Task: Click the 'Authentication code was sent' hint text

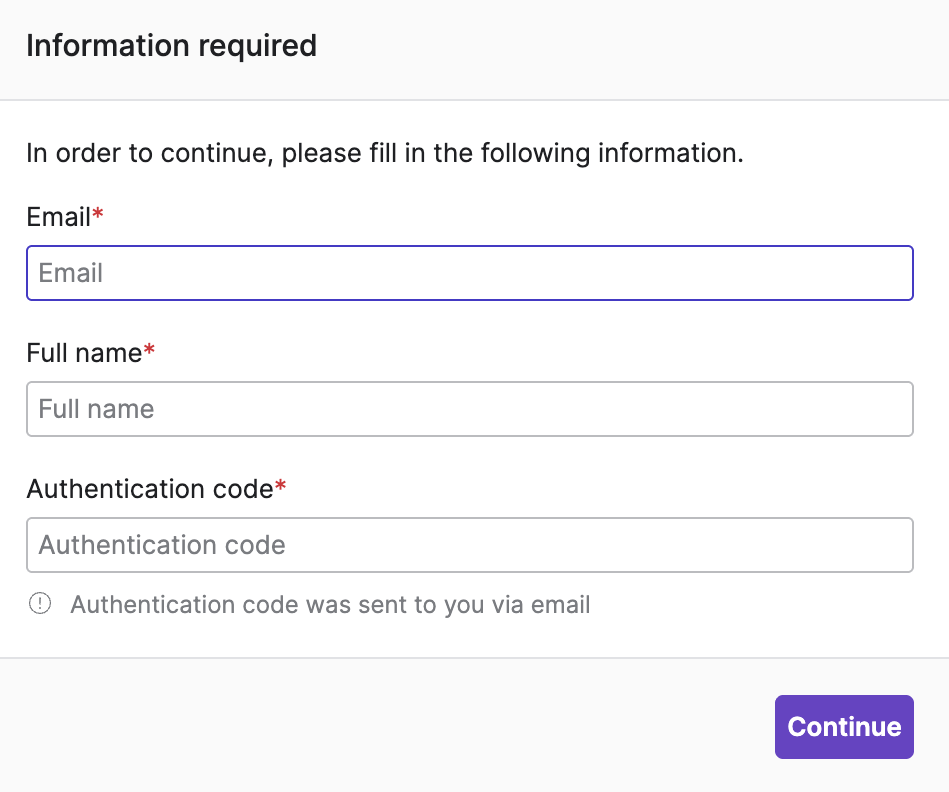Action: (x=330, y=605)
